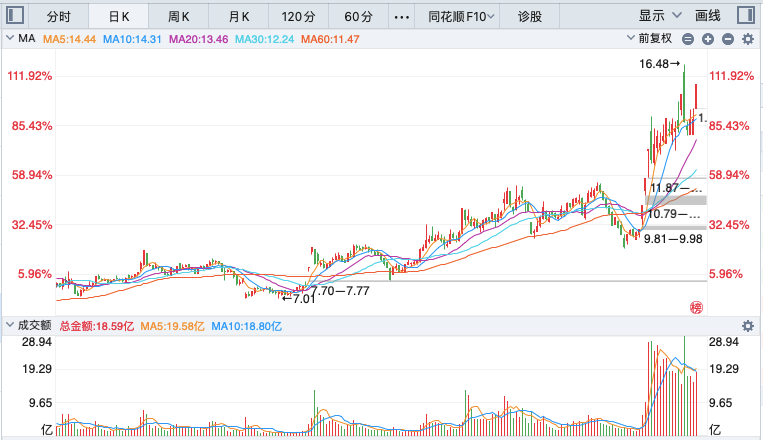Image resolution: width=763 pixels, height=440 pixels.
Task: Expand the 显示 display dropdown
Action: coord(660,16)
